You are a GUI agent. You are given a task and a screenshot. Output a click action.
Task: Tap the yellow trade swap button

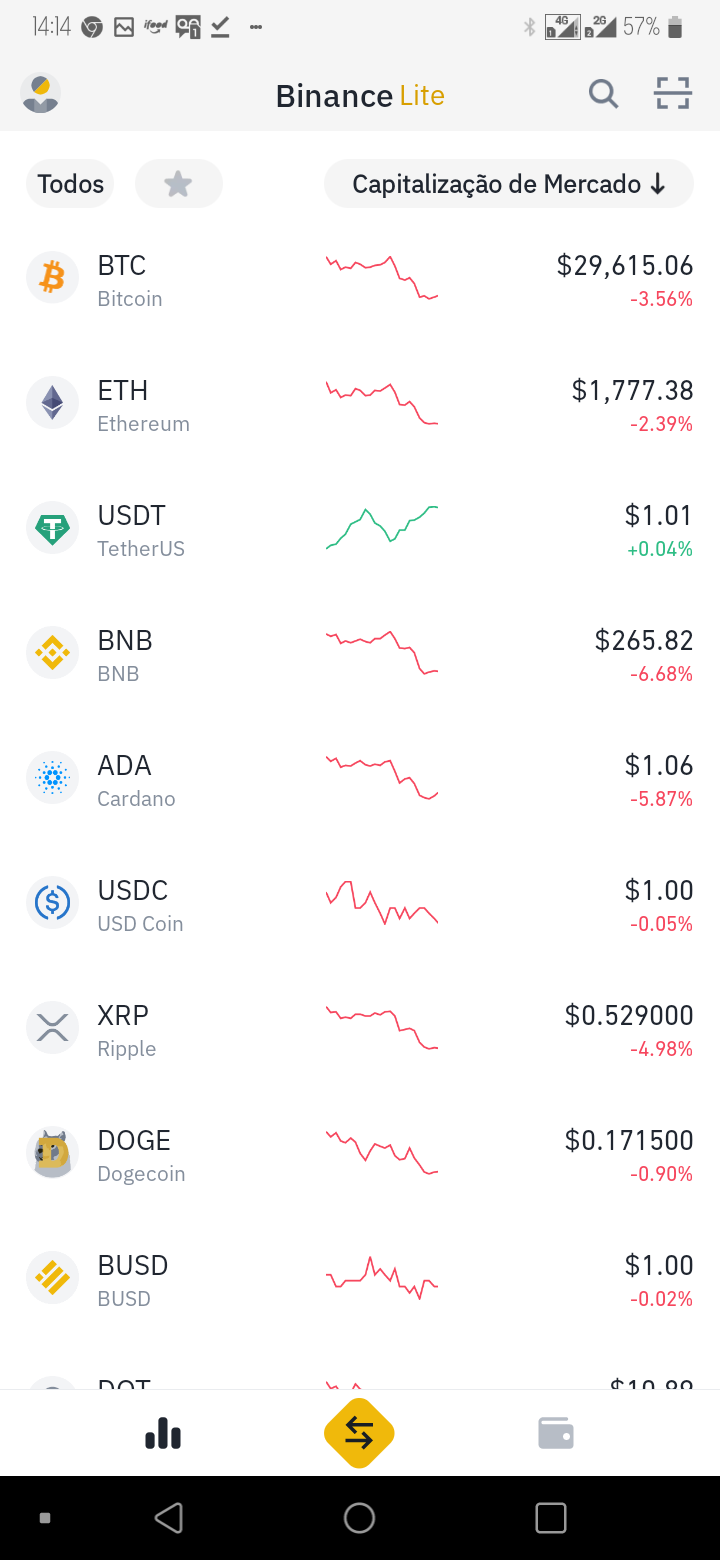tap(359, 1433)
